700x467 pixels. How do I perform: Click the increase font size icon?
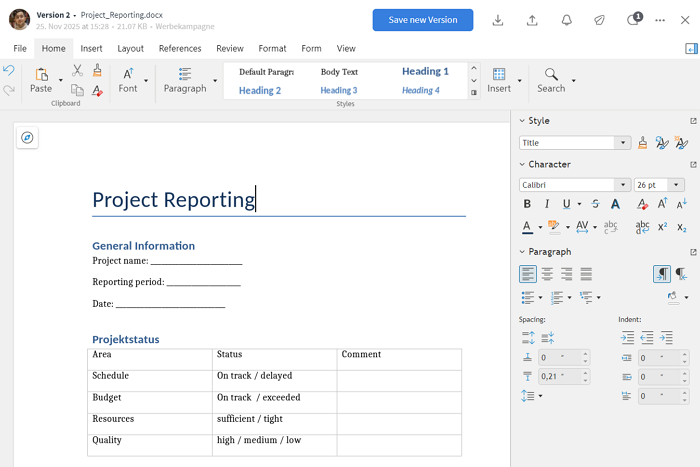[662, 204]
